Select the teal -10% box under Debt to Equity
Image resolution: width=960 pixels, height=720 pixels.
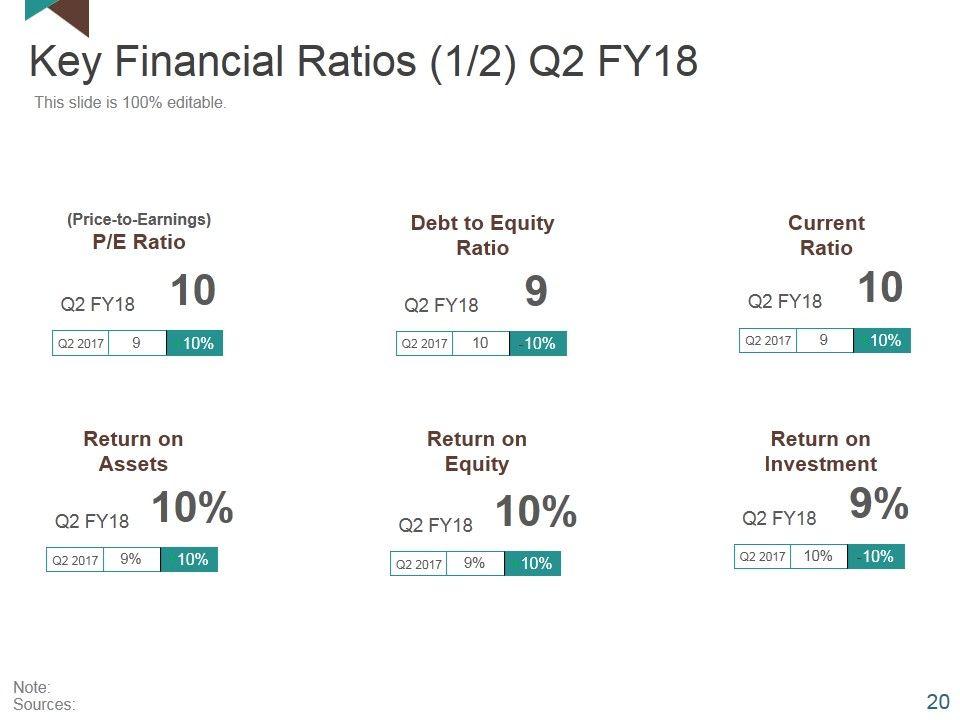538,343
